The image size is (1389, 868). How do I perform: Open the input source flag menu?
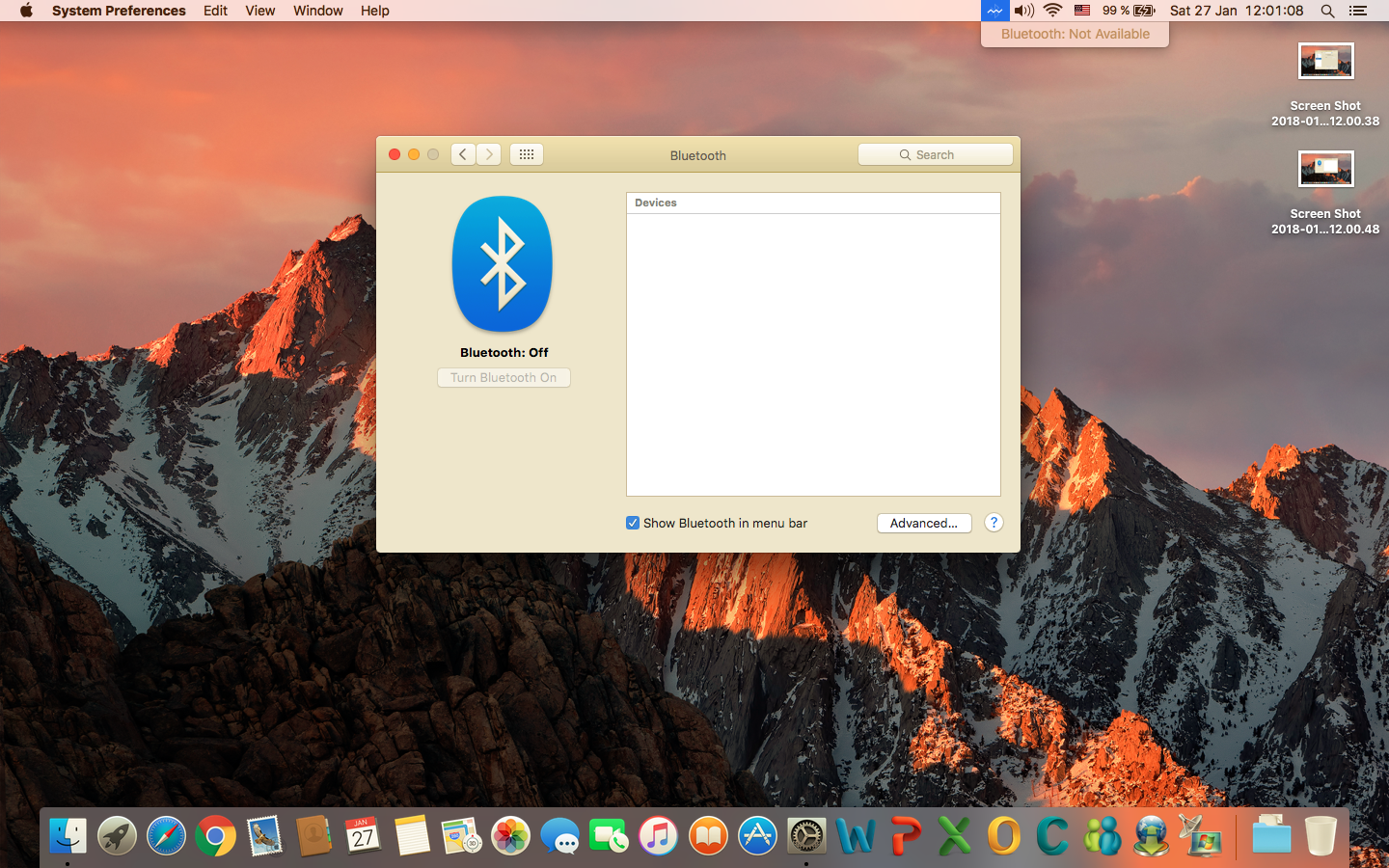pos(1082,11)
